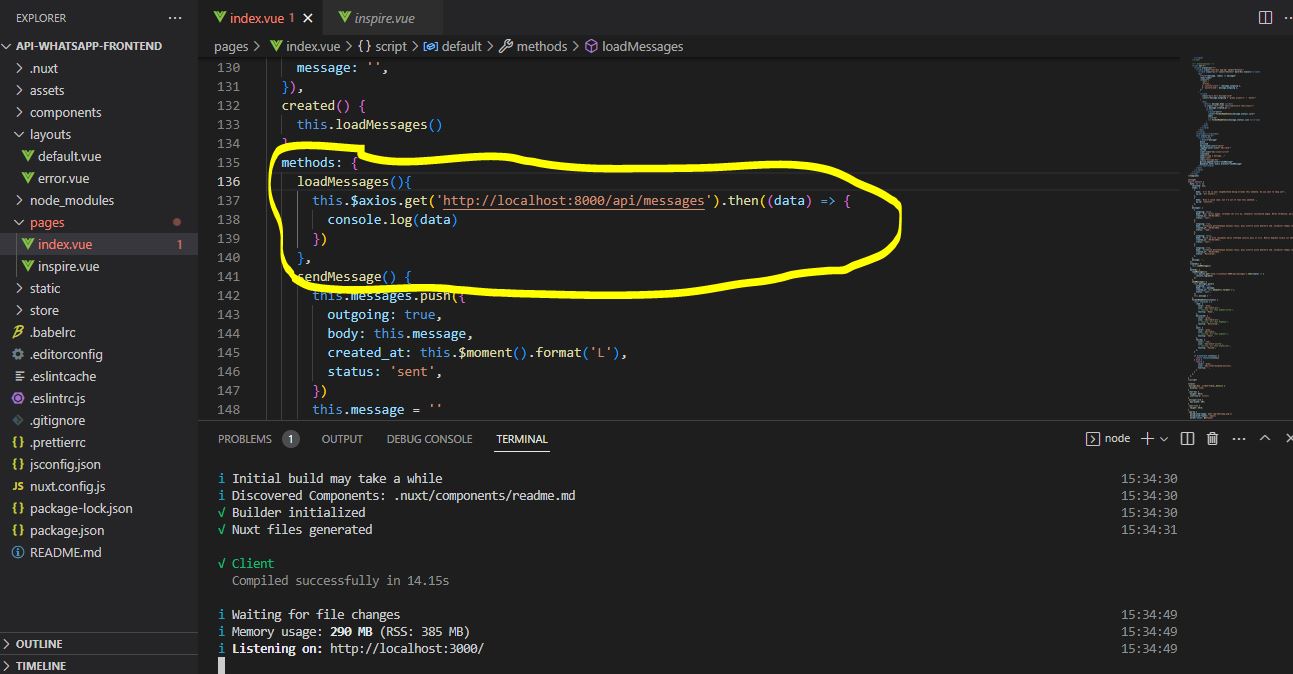Switch to the inspire.vue tab

coord(383,17)
